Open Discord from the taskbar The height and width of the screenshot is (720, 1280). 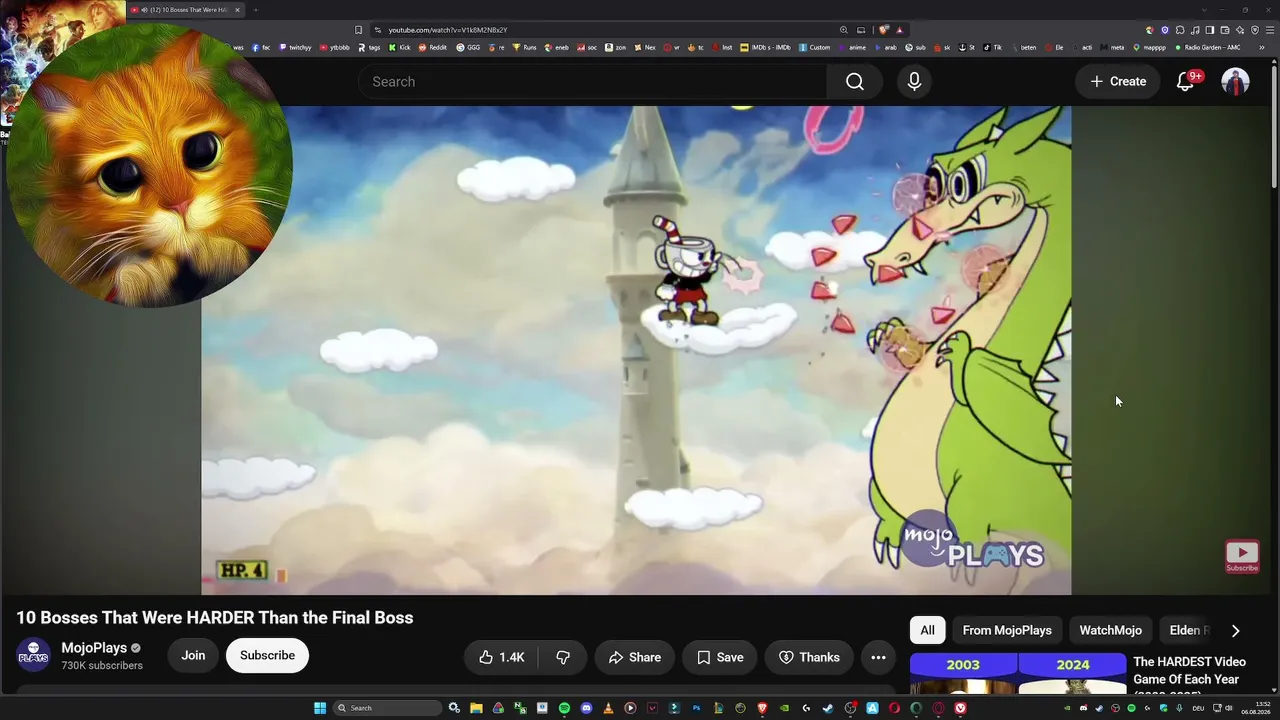pos(586,708)
